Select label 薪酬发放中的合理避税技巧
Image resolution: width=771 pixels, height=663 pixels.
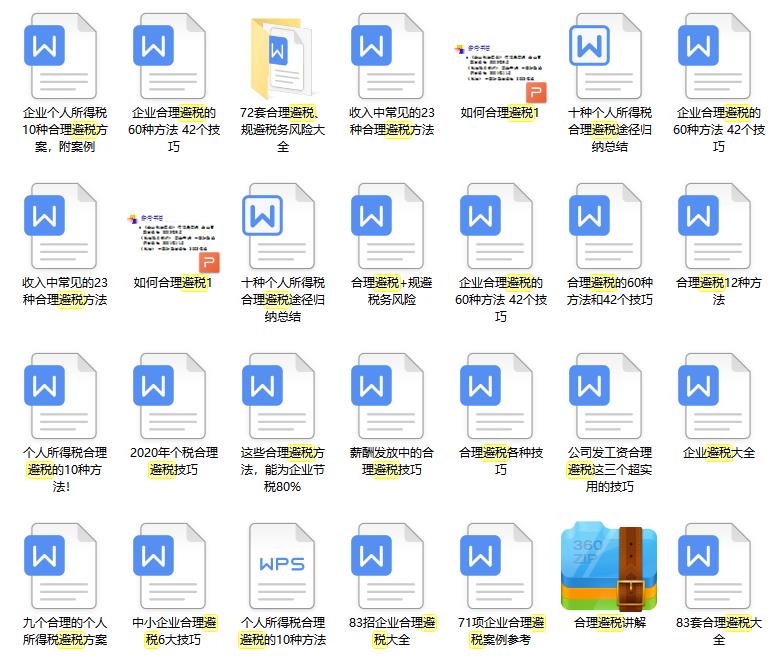(392, 461)
